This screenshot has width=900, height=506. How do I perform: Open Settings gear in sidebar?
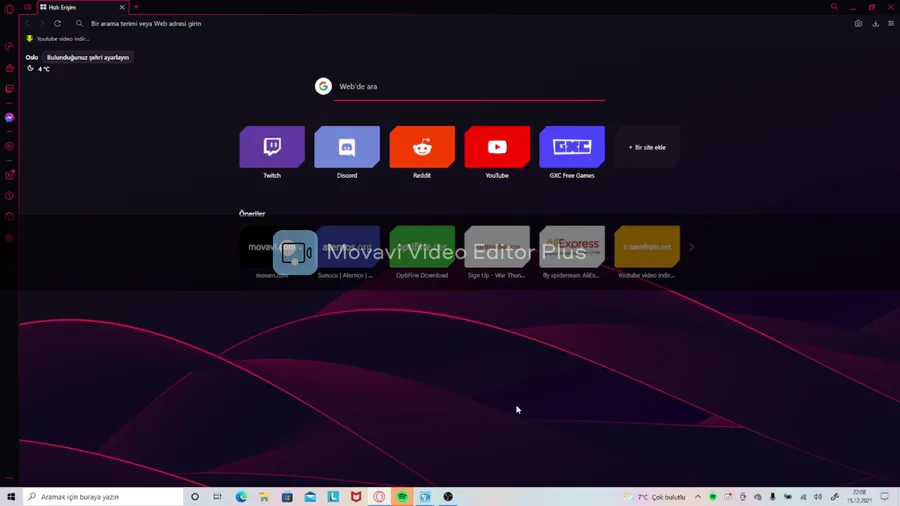[x=9, y=238]
